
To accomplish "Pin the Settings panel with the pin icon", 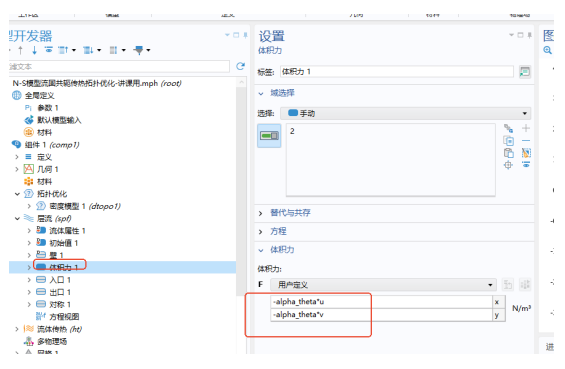I will (529, 35).
